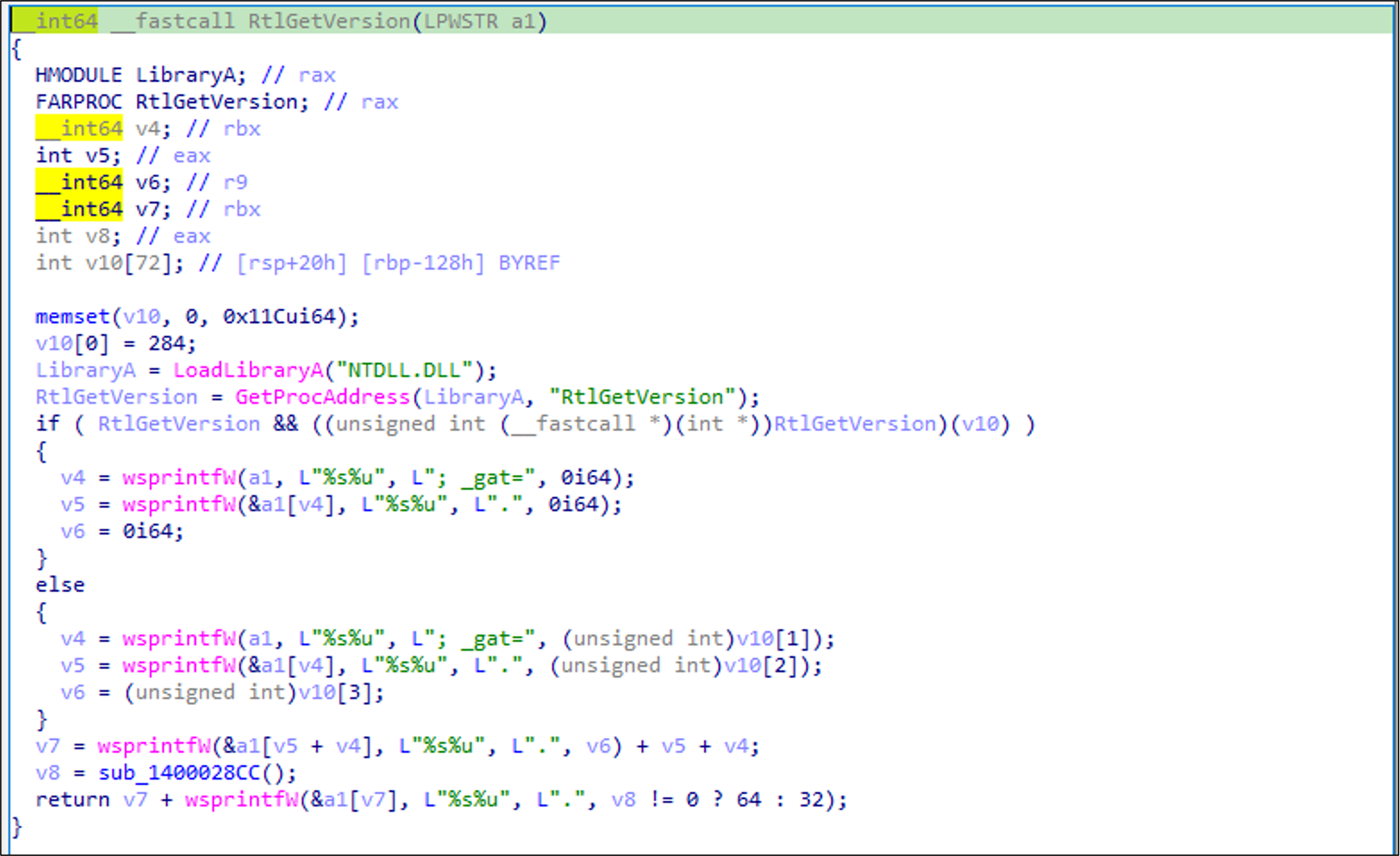
Task: Click the 64 constant in the return expression
Action: (749, 799)
